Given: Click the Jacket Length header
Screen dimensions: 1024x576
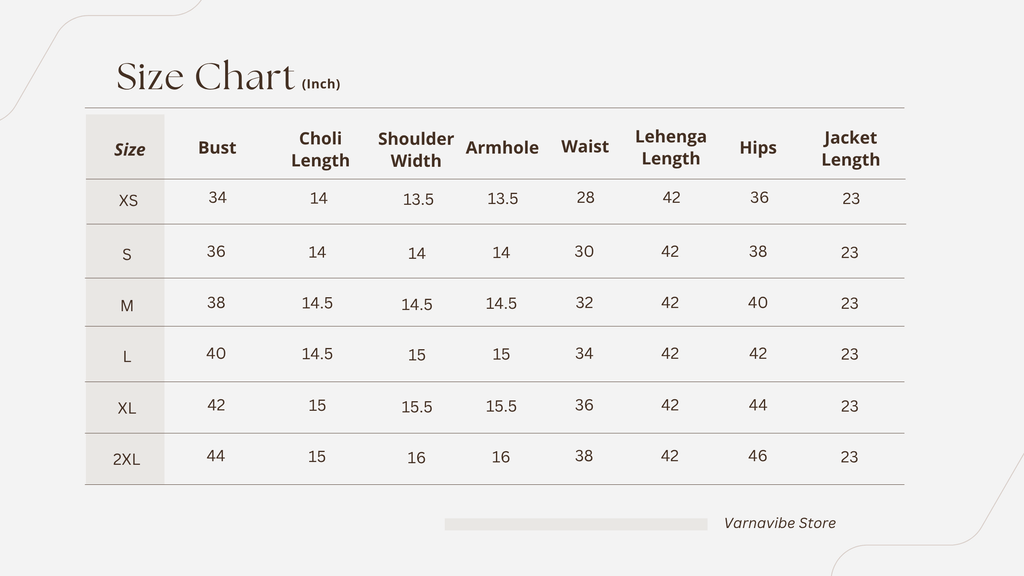Looking at the screenshot, I should (x=850, y=148).
